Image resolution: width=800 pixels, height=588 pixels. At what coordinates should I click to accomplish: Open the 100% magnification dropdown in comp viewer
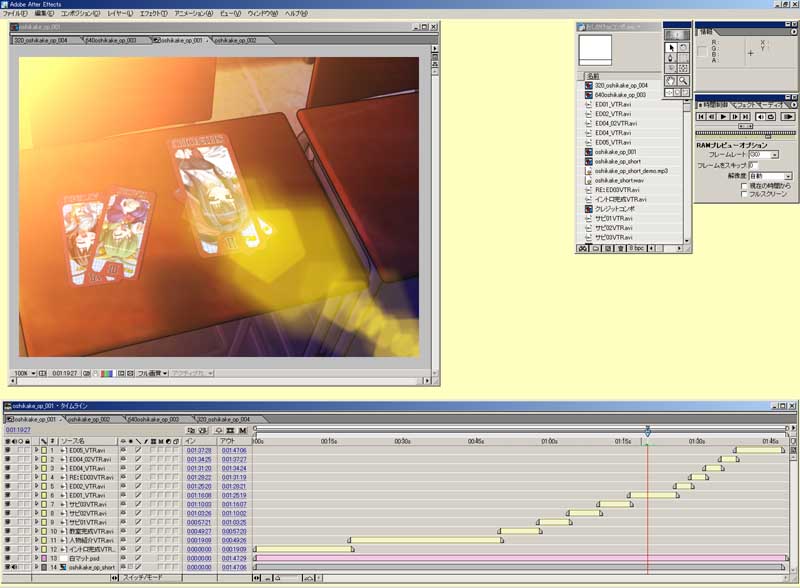pos(24,374)
